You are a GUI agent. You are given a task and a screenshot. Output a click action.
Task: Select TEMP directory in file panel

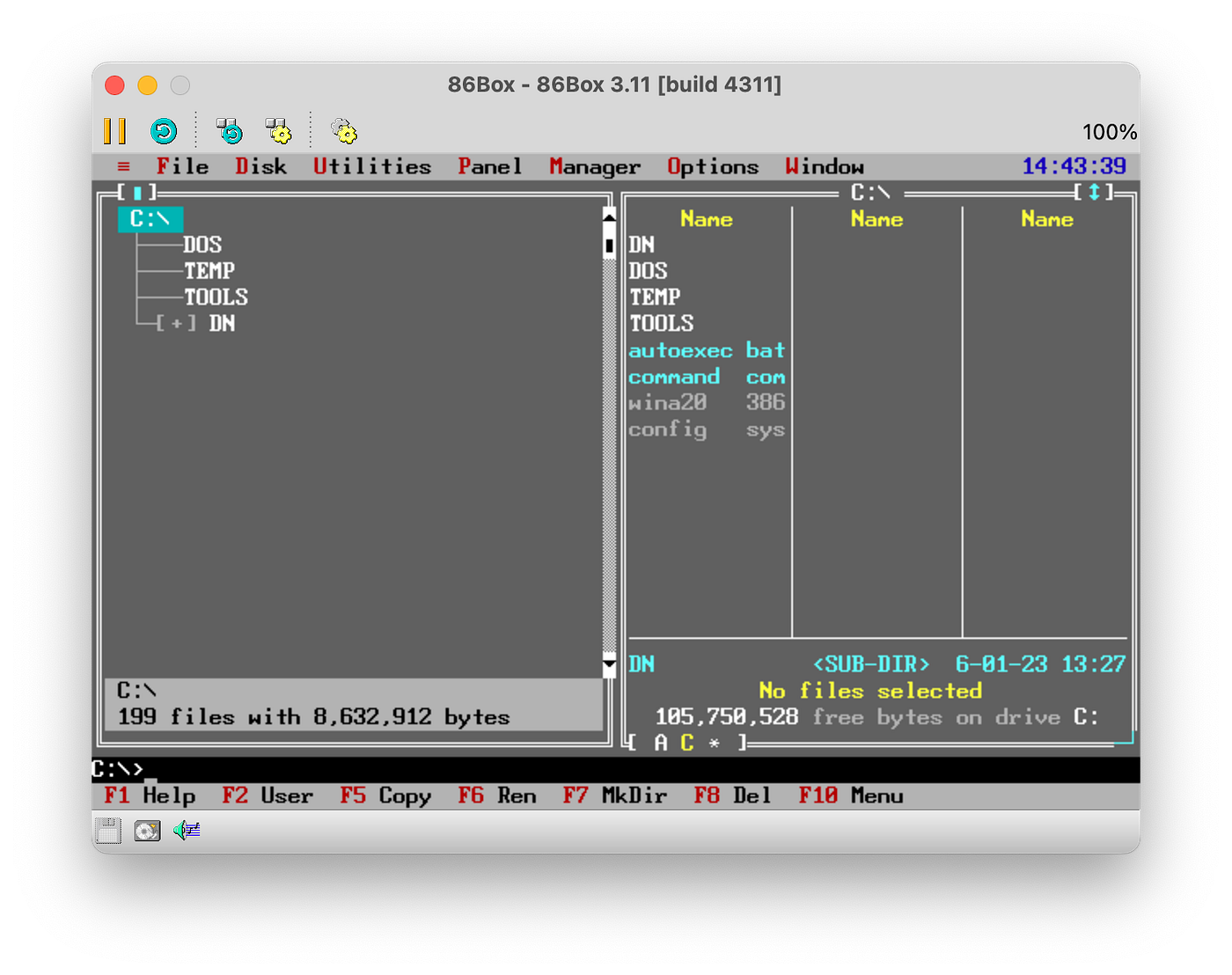point(655,297)
